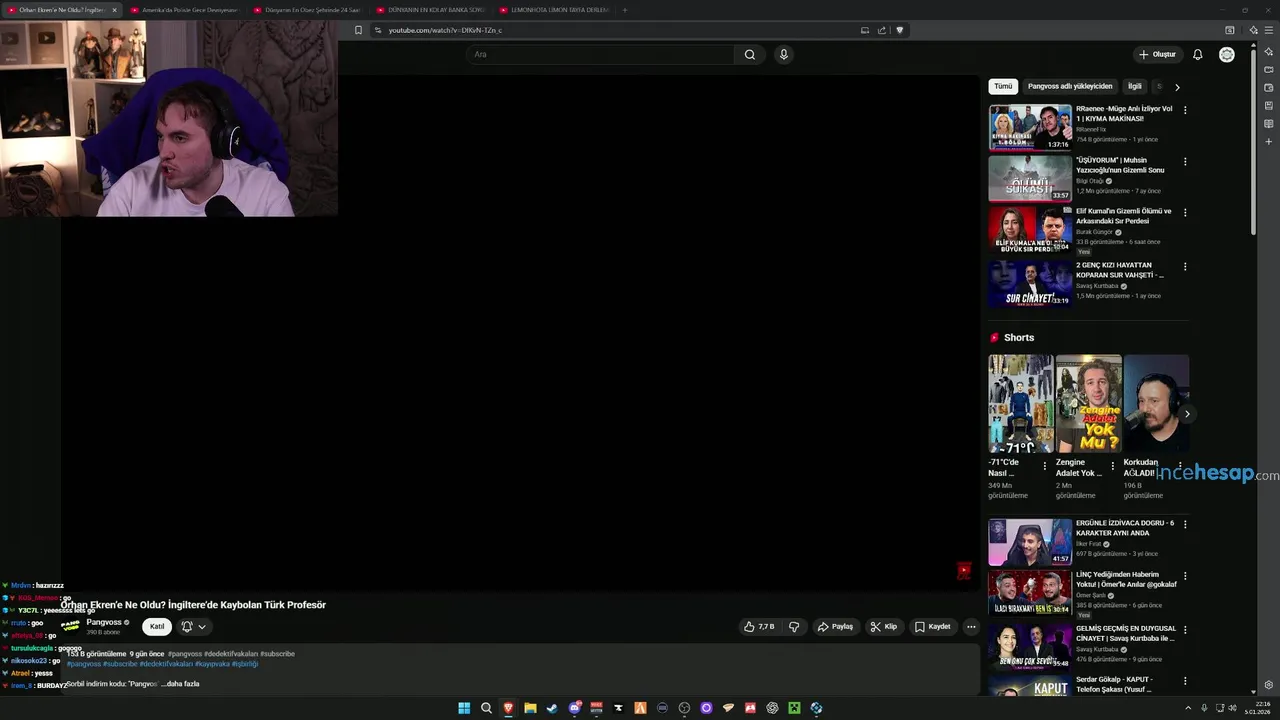Open options for -71°C'de Nasıl short
Screen dimensions: 1280x720
(x=1045, y=465)
